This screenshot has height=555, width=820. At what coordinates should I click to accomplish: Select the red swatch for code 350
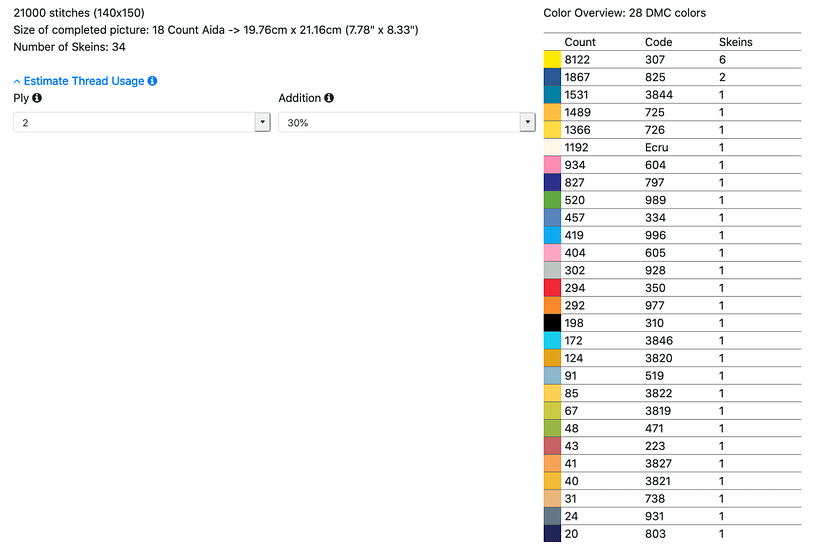[552, 288]
